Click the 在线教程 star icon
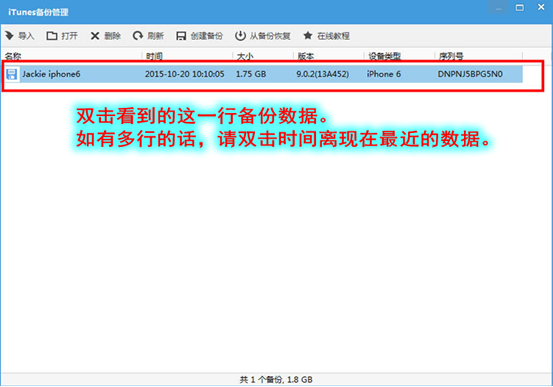This screenshot has width=553, height=387. click(x=308, y=35)
